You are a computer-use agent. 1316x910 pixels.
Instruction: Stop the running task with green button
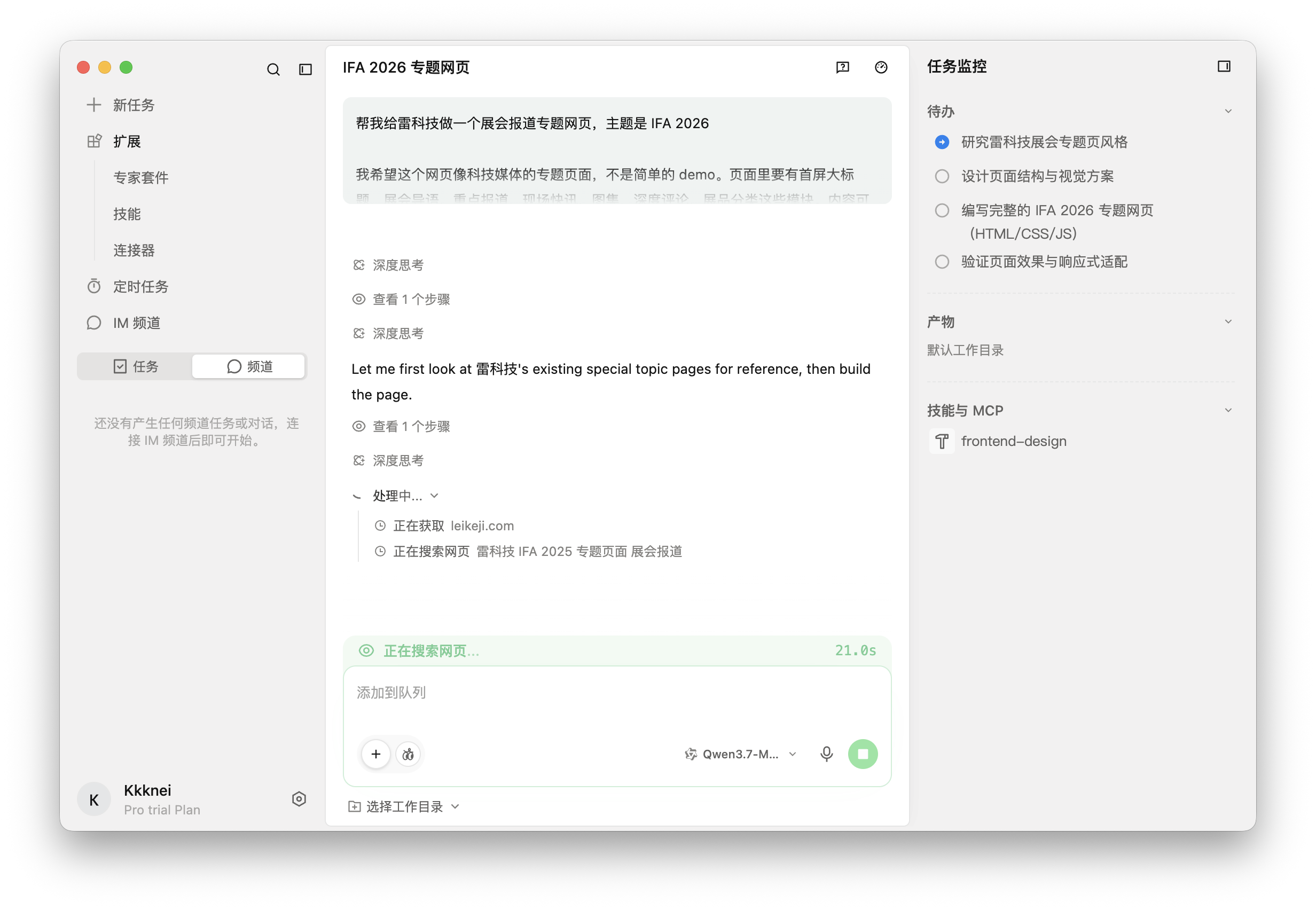863,755
